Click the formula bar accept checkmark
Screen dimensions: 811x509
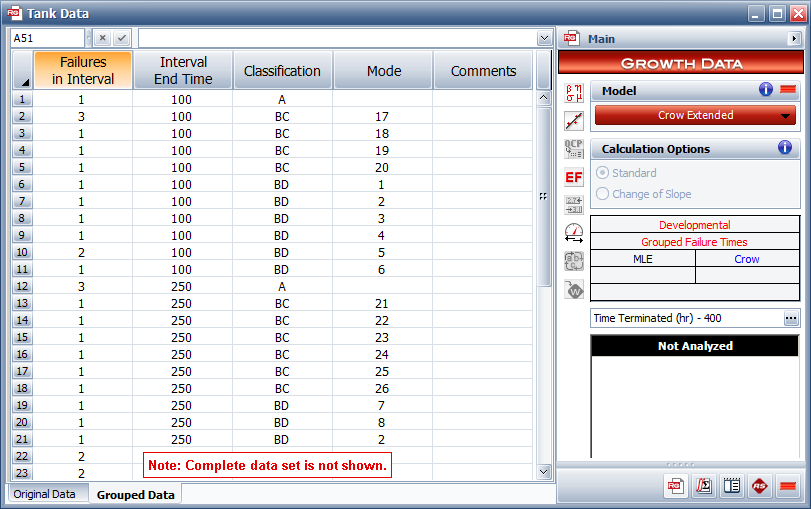(x=122, y=38)
